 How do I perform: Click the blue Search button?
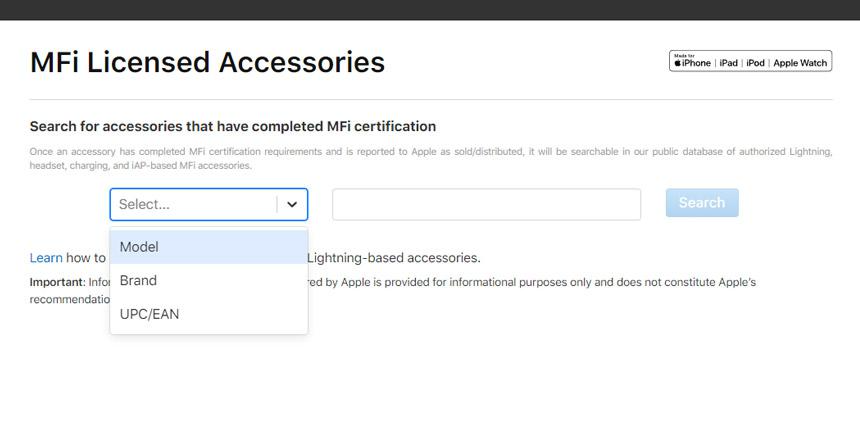(702, 202)
